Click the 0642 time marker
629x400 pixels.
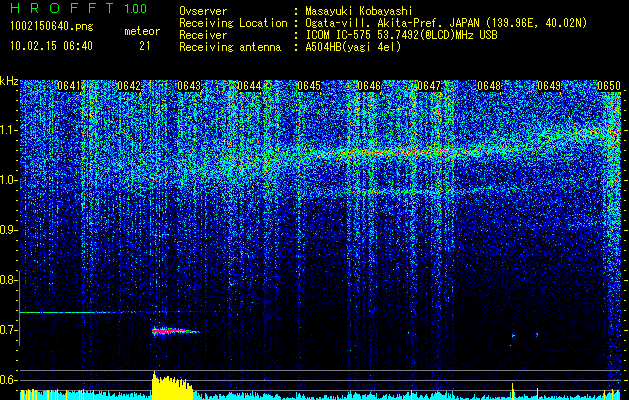point(129,86)
